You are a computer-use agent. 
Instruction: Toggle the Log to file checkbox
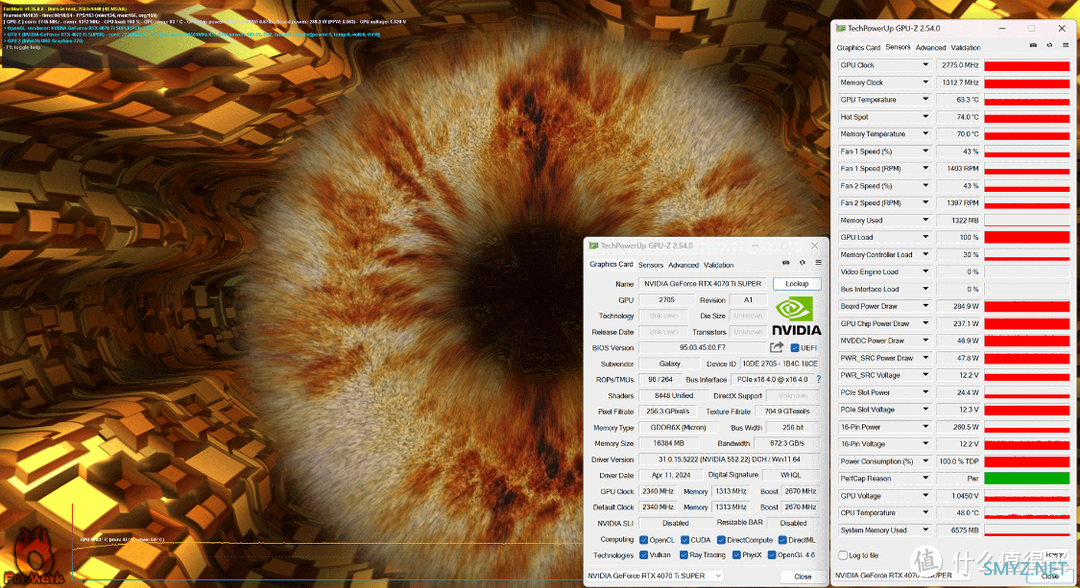[x=843, y=555]
